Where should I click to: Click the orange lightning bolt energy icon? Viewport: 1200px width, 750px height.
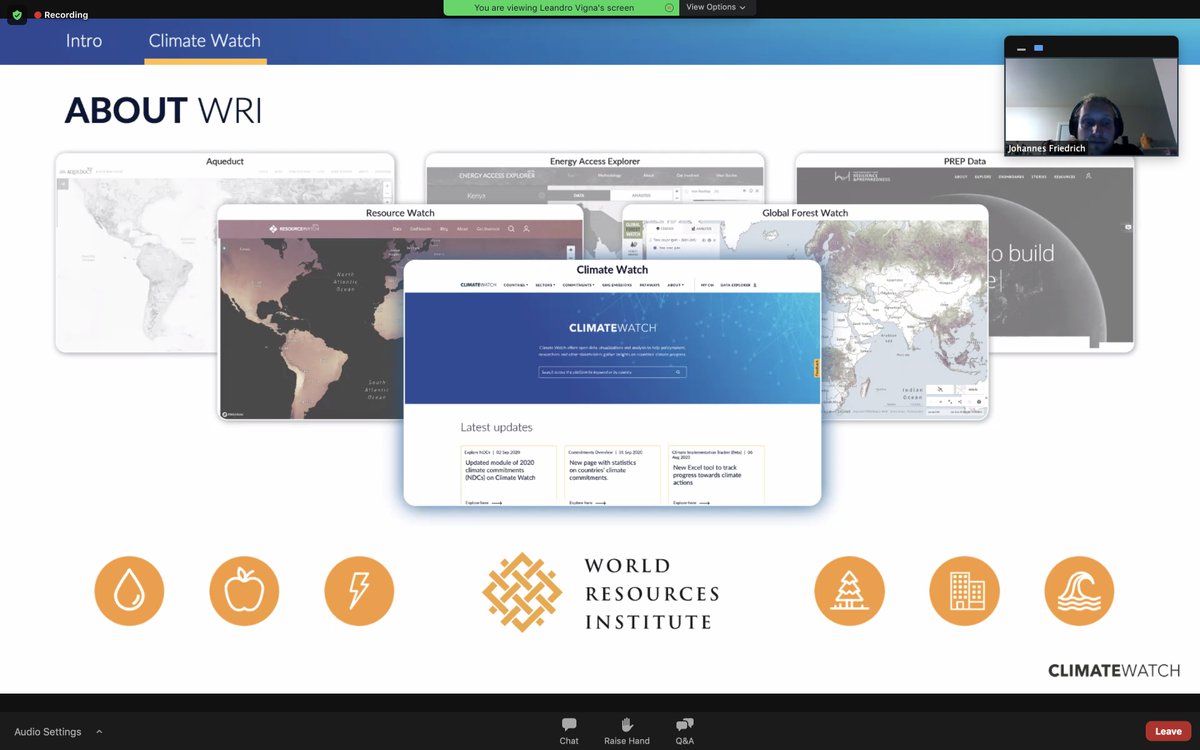(359, 591)
